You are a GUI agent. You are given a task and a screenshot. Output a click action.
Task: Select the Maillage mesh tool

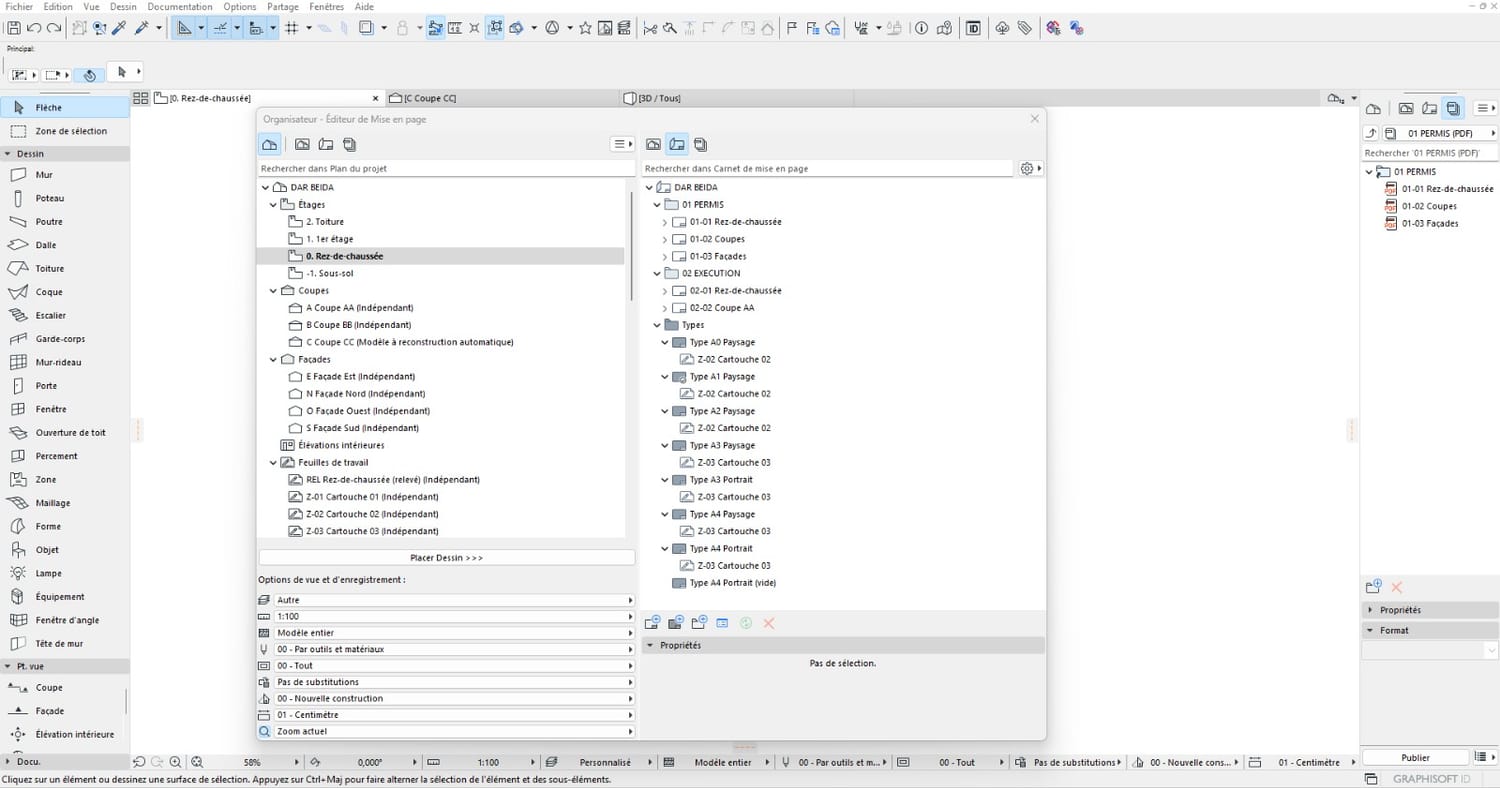[x=52, y=503]
